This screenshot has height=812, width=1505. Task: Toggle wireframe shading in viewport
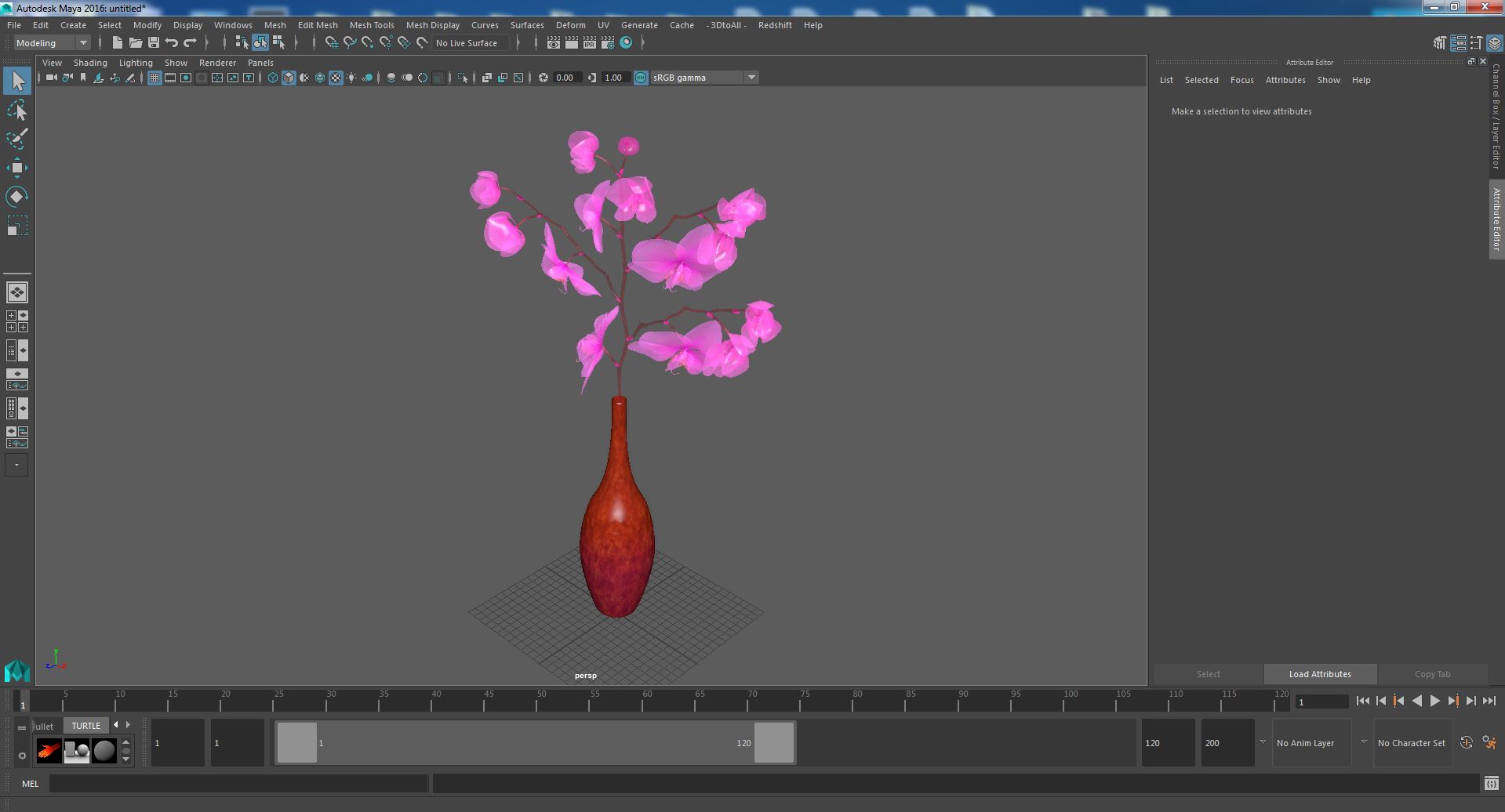click(272, 77)
